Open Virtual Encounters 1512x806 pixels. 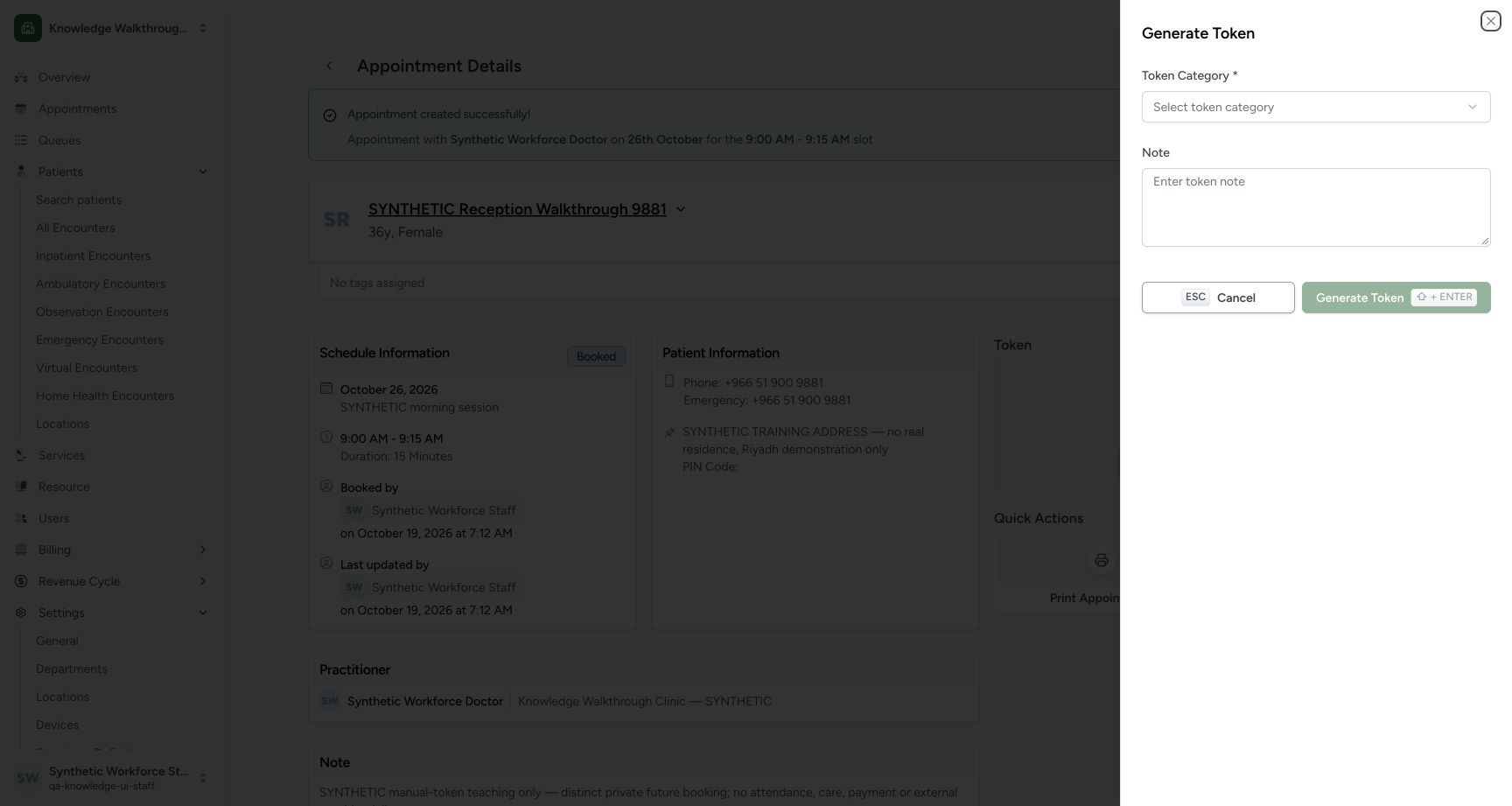pyautogui.click(x=87, y=368)
